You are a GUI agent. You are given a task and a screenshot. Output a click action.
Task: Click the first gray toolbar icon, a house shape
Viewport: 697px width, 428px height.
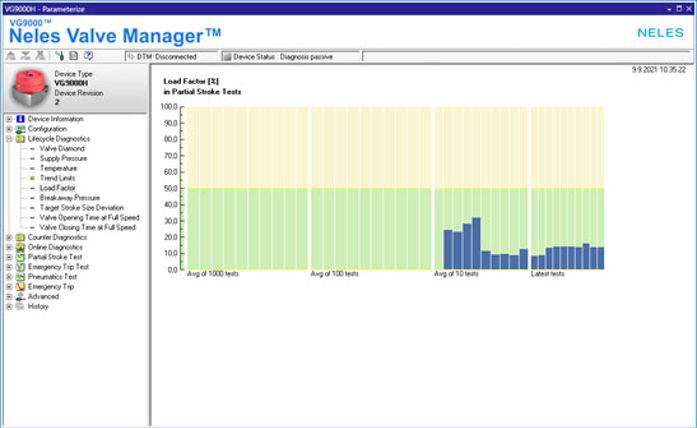click(x=11, y=56)
